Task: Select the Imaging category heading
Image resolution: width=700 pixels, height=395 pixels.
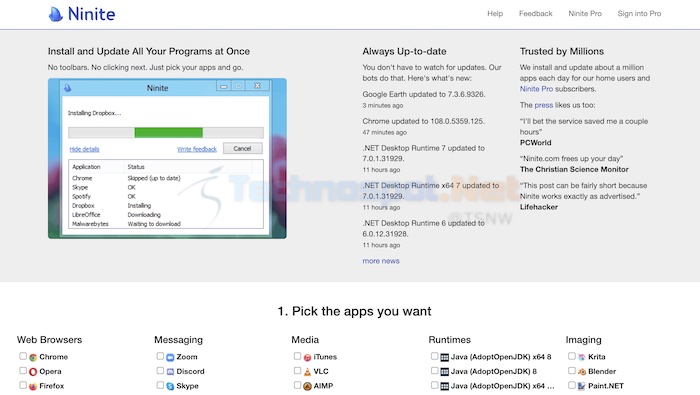Action: [583, 340]
